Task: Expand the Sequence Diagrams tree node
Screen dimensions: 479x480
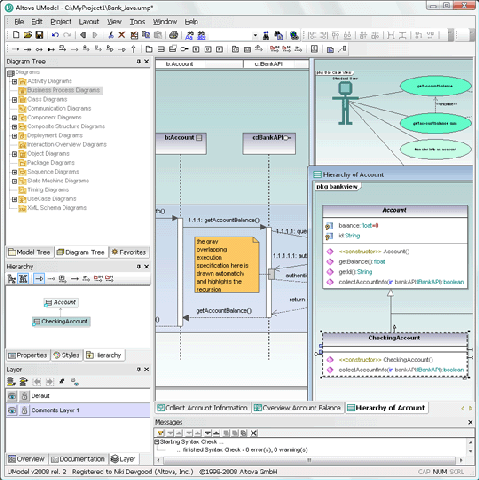Action: coord(14,172)
